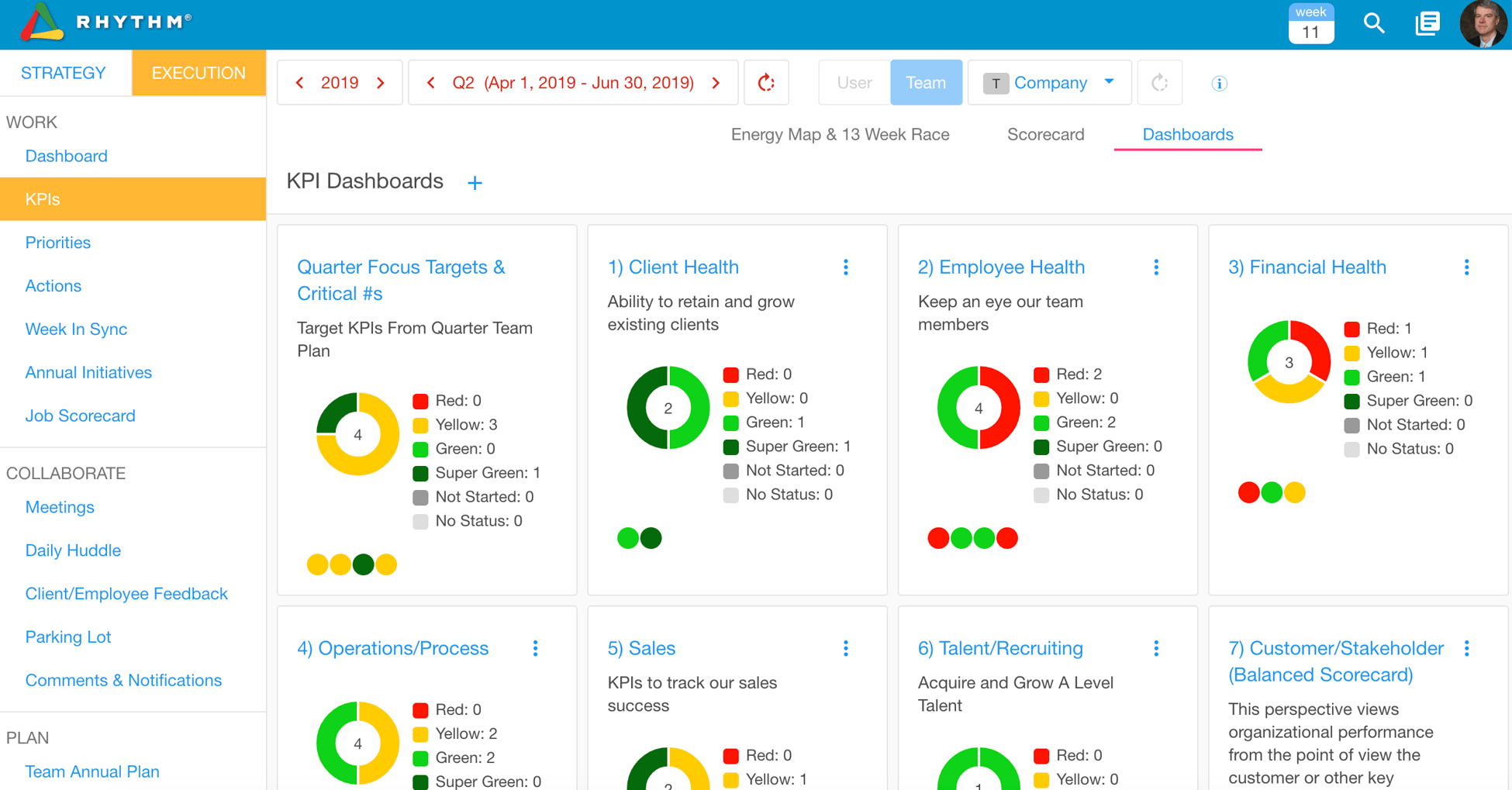Open the options menu on Financial Health card
Screen dimensions: 1512x790
[1466, 267]
